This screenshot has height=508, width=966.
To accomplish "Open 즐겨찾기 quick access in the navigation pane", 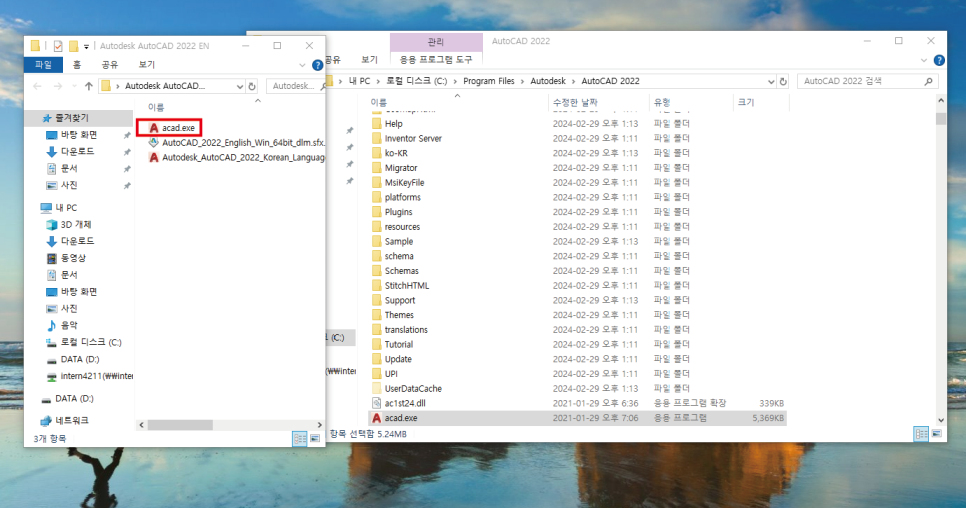I will (x=72, y=118).
